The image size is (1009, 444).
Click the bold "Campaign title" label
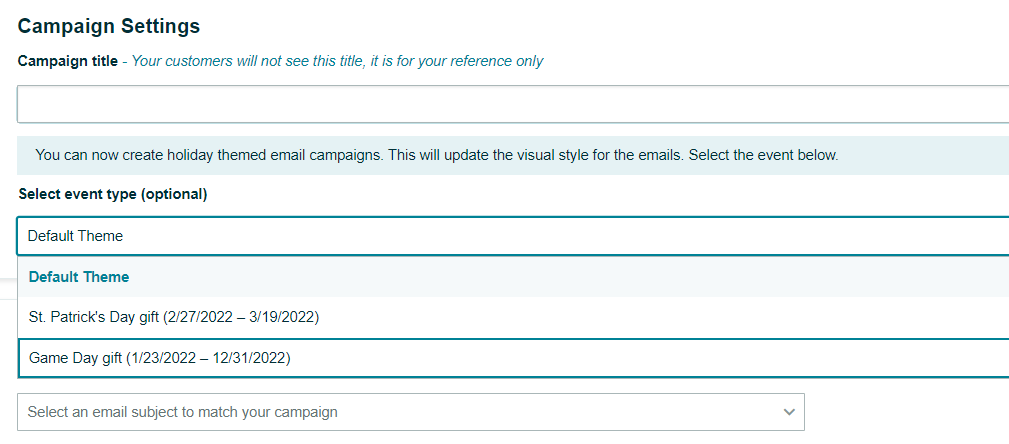[68, 61]
